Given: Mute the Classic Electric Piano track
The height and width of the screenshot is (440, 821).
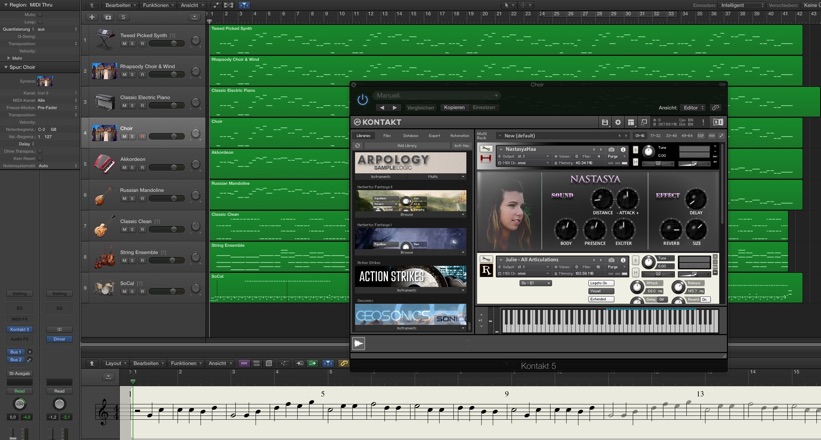Looking at the screenshot, I should (x=124, y=106).
